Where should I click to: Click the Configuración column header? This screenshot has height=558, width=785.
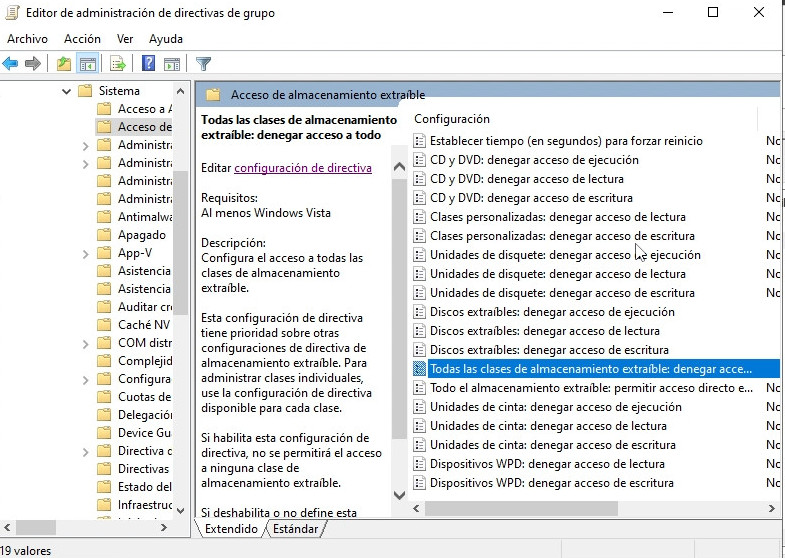coord(452,119)
